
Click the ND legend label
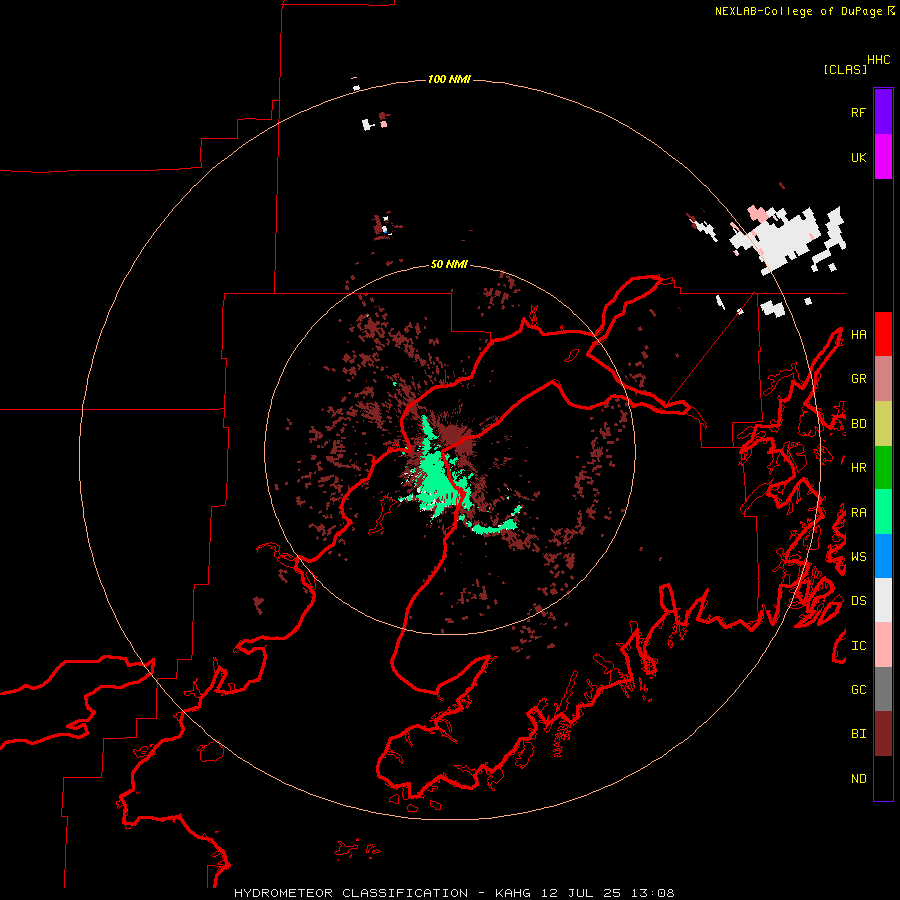click(x=858, y=779)
